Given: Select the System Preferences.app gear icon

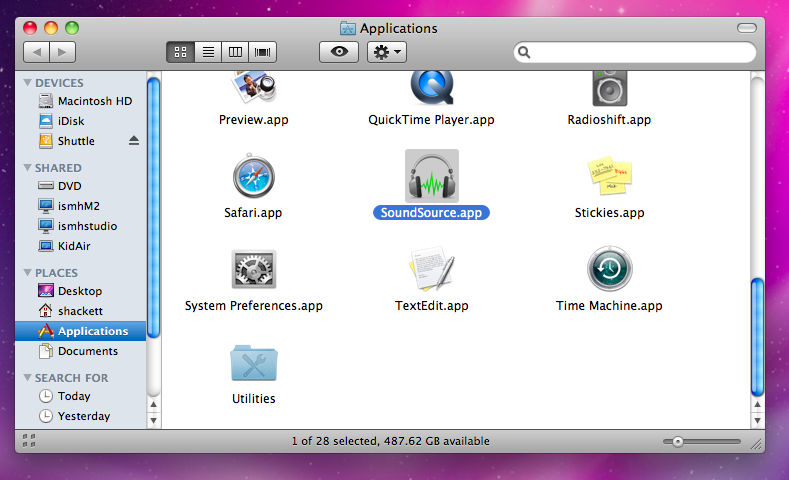Looking at the screenshot, I should [x=254, y=269].
